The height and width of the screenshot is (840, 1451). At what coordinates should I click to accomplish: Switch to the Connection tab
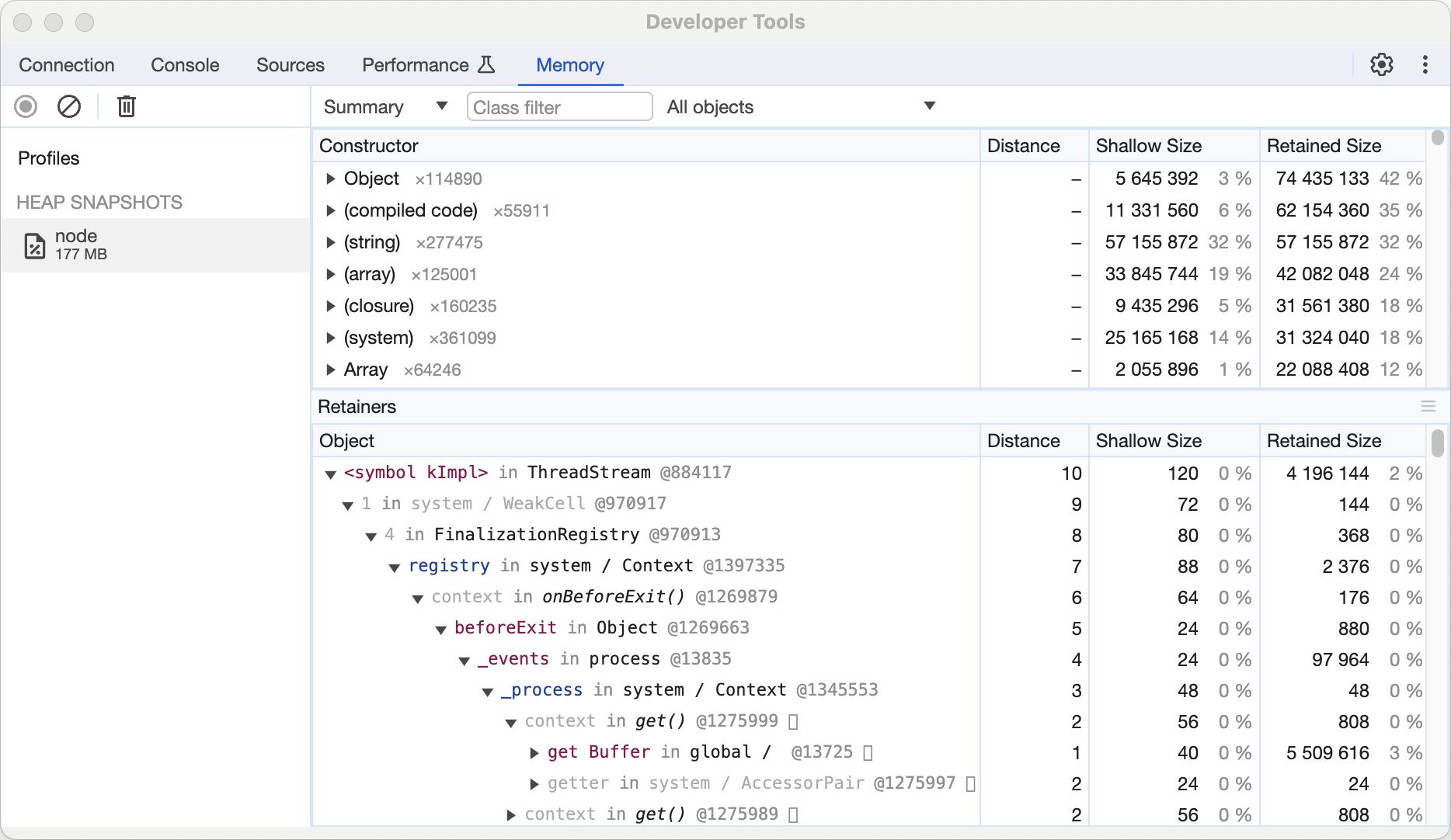[67, 65]
